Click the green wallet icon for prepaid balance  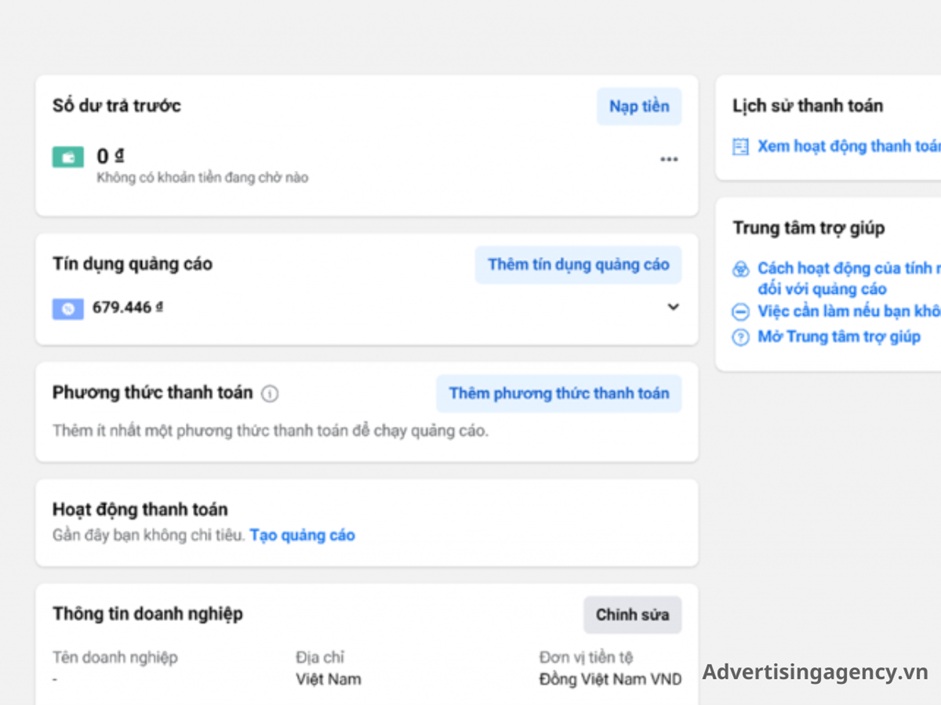click(68, 157)
